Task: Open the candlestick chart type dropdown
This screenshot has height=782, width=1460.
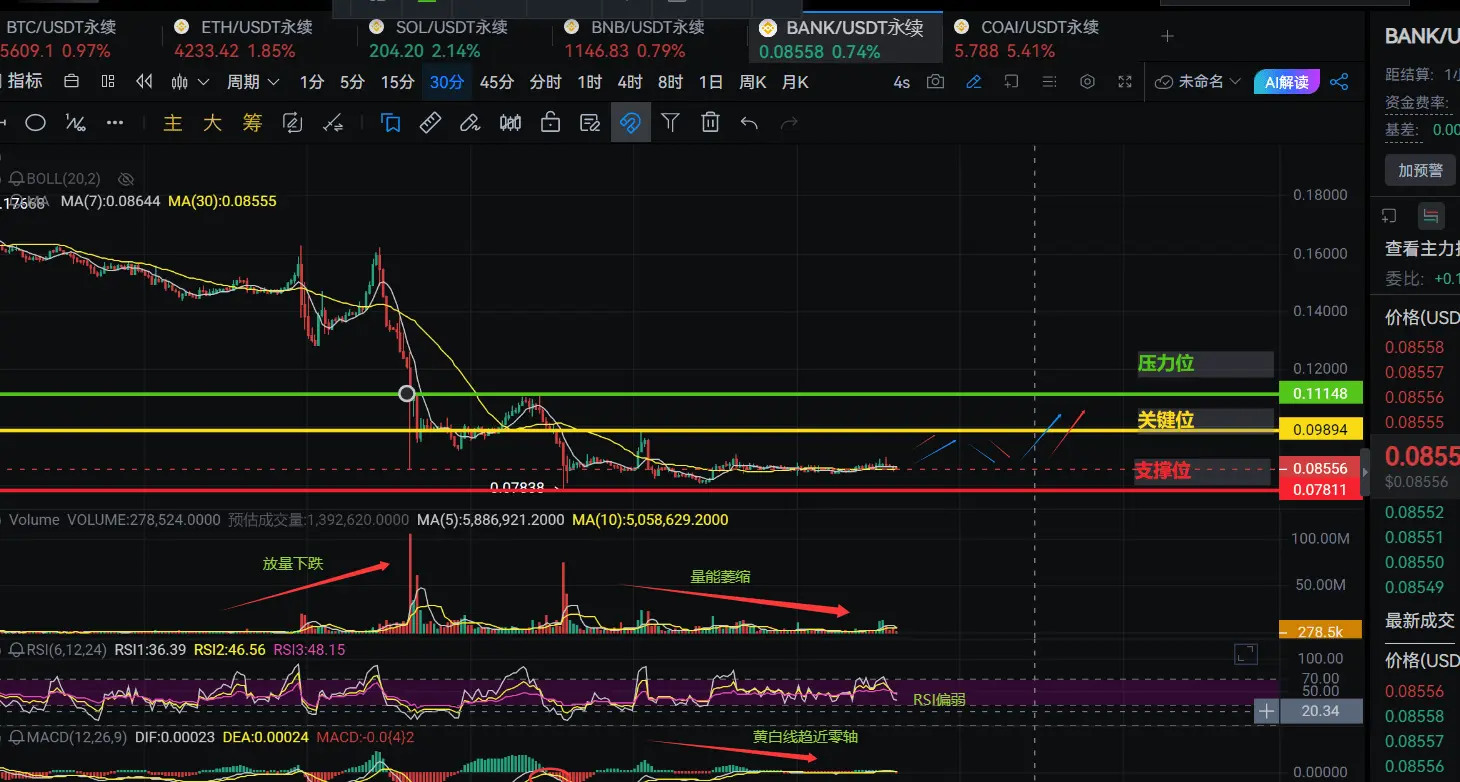Action: coord(190,82)
